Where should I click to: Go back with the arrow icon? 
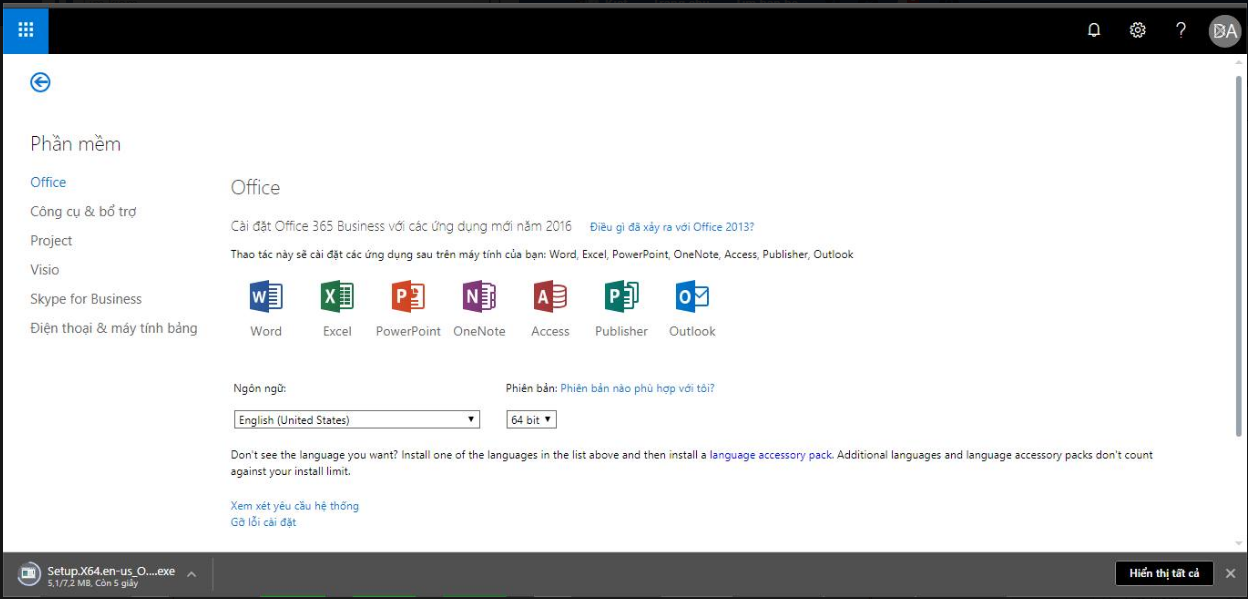pos(40,82)
